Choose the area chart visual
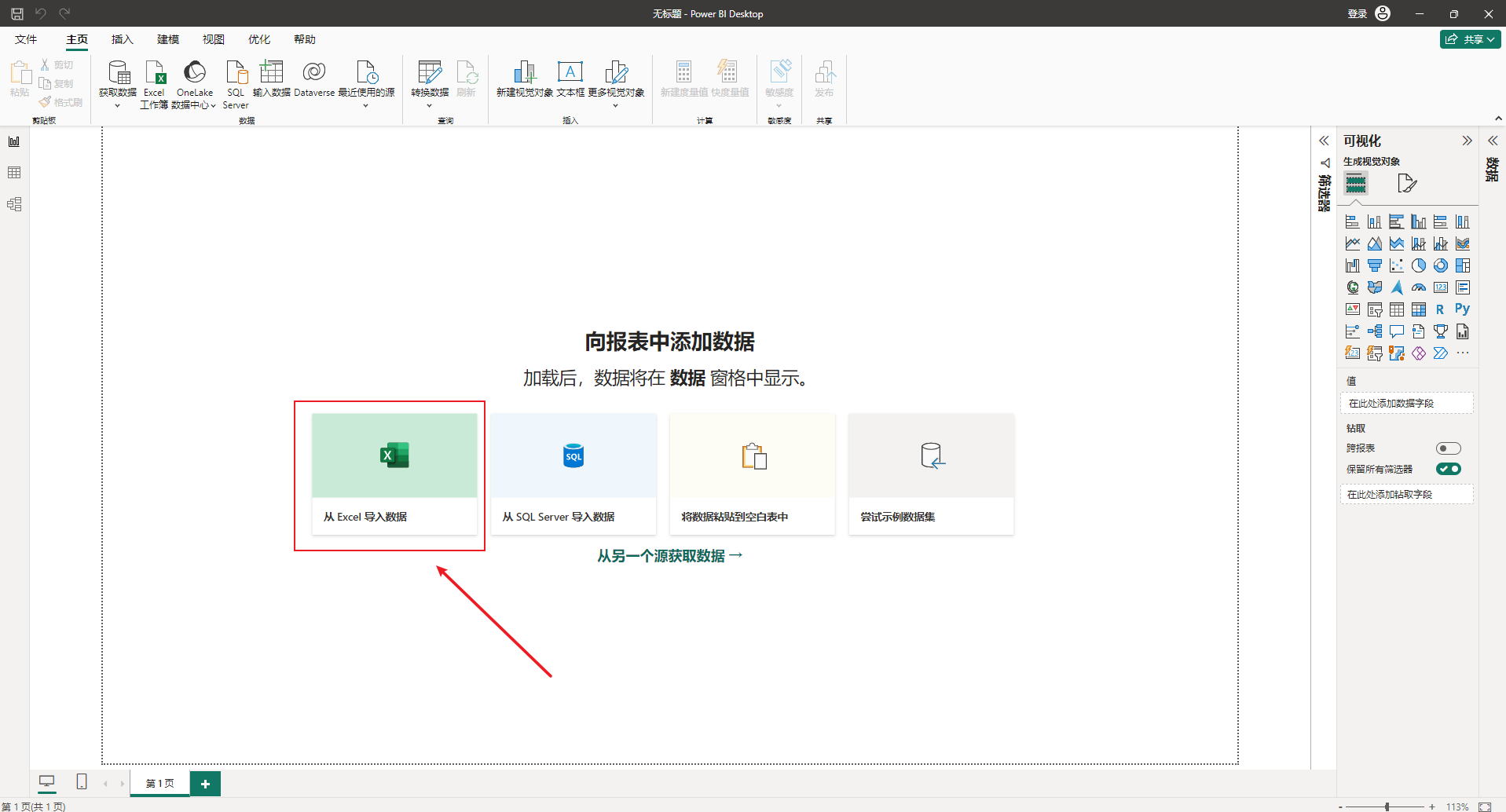The height and width of the screenshot is (812, 1506). click(1374, 244)
